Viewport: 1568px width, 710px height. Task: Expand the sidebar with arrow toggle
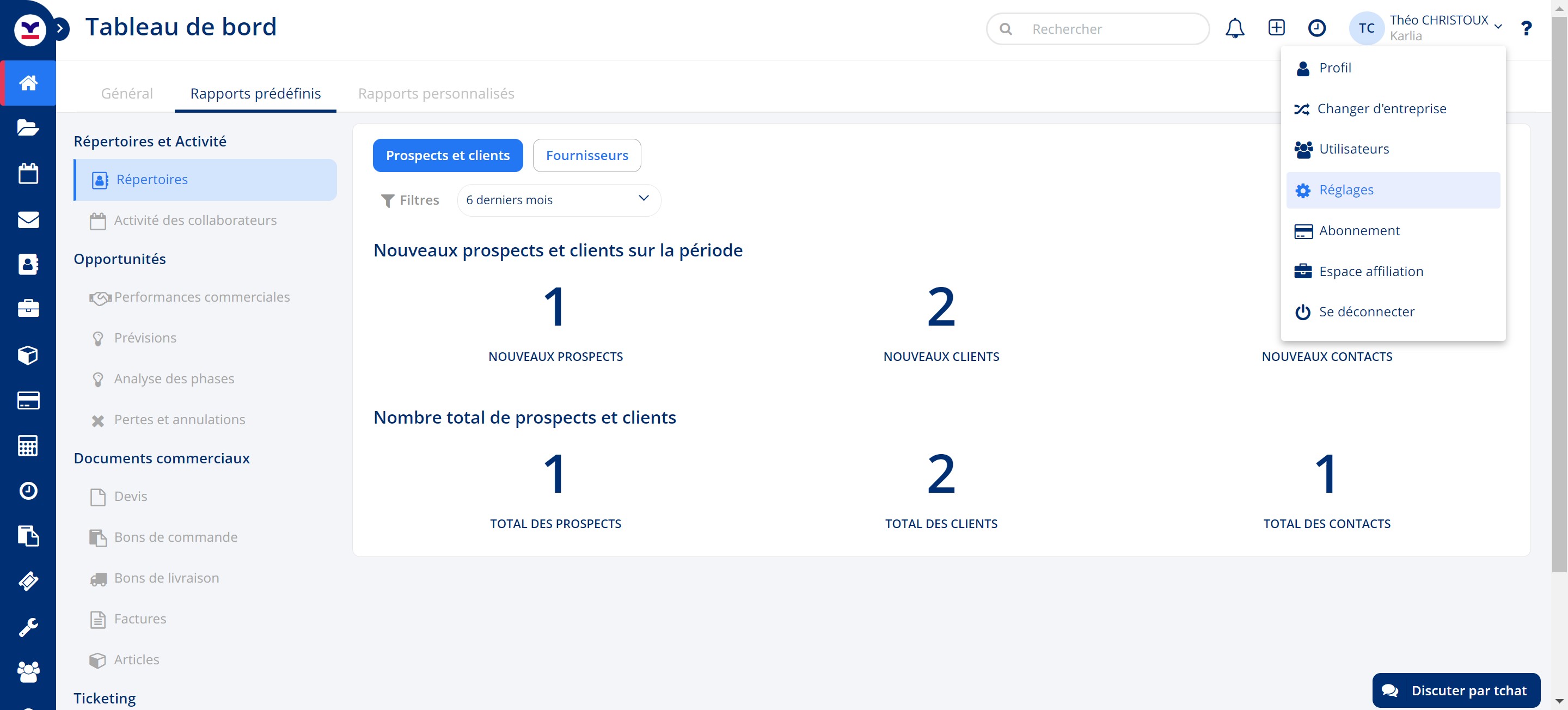point(60,28)
